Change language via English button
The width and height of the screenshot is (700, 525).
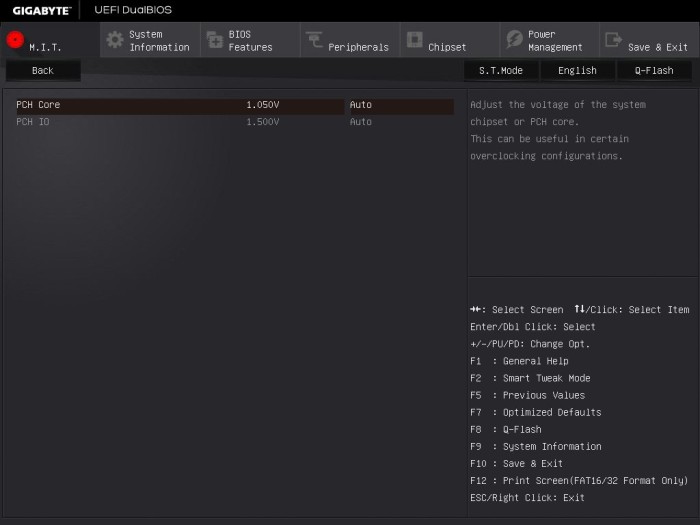click(577, 71)
